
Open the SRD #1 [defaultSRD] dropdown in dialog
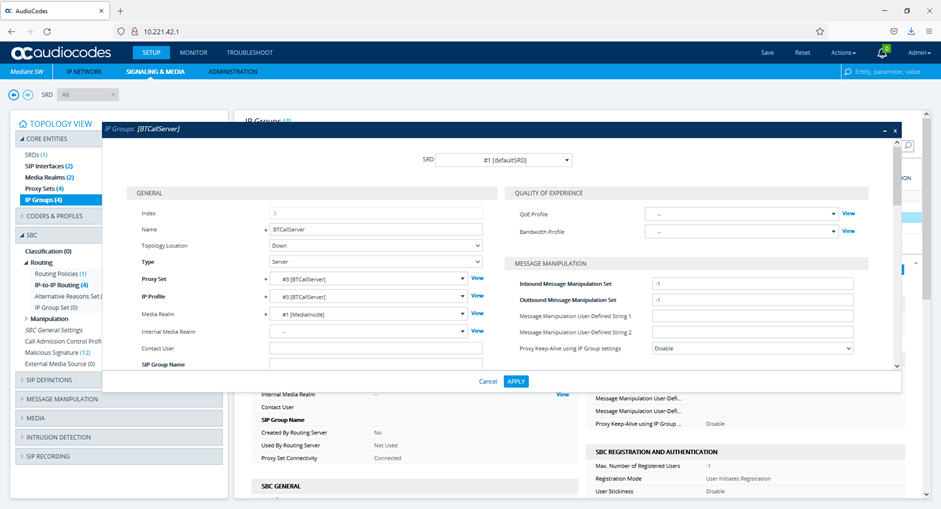504,160
